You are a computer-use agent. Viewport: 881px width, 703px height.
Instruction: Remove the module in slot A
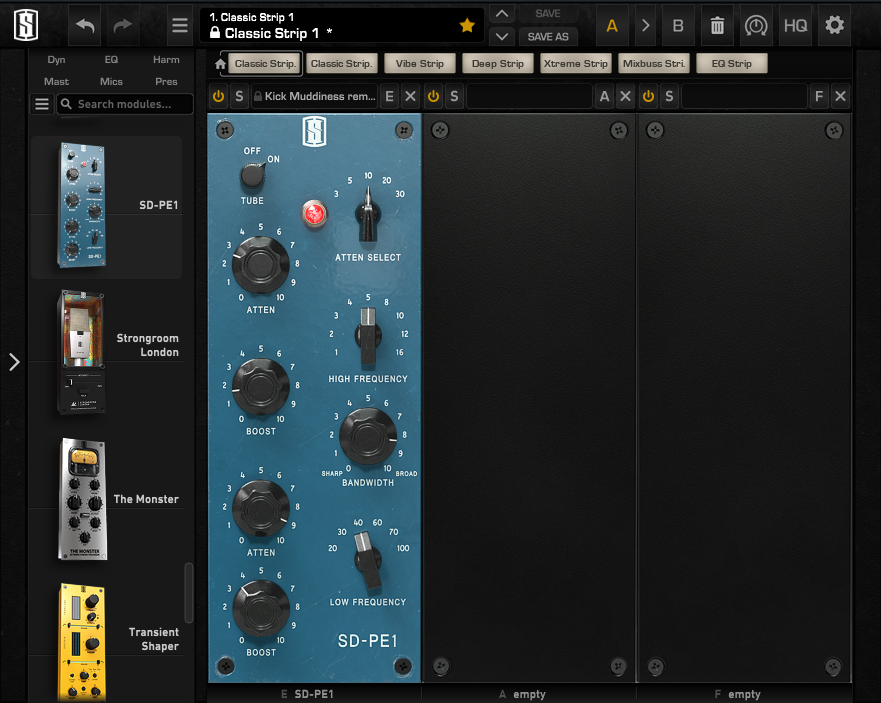tap(625, 96)
